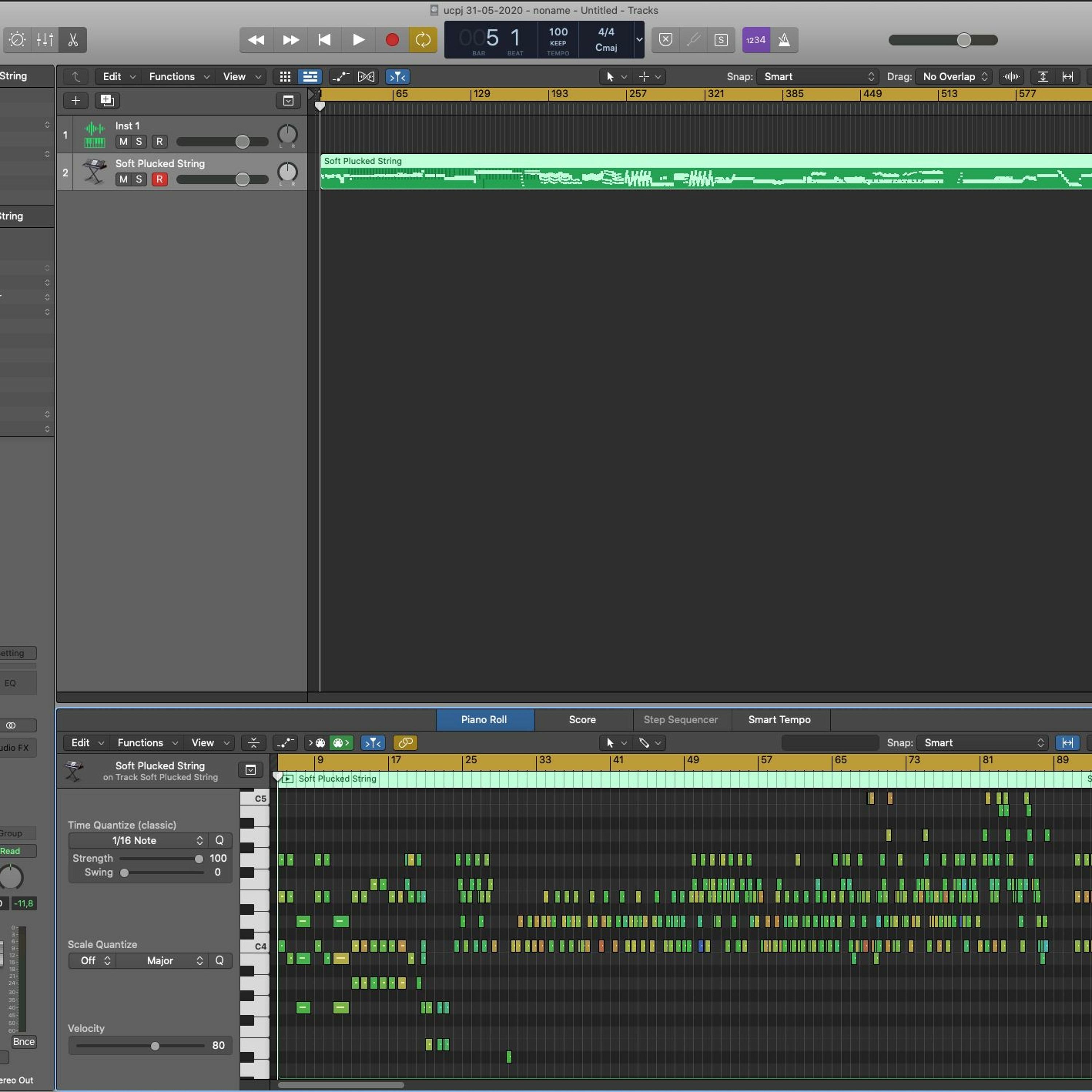Viewport: 1092px width, 1092px height.
Task: Click bar 257 in the tracks ruler
Action: 638,94
